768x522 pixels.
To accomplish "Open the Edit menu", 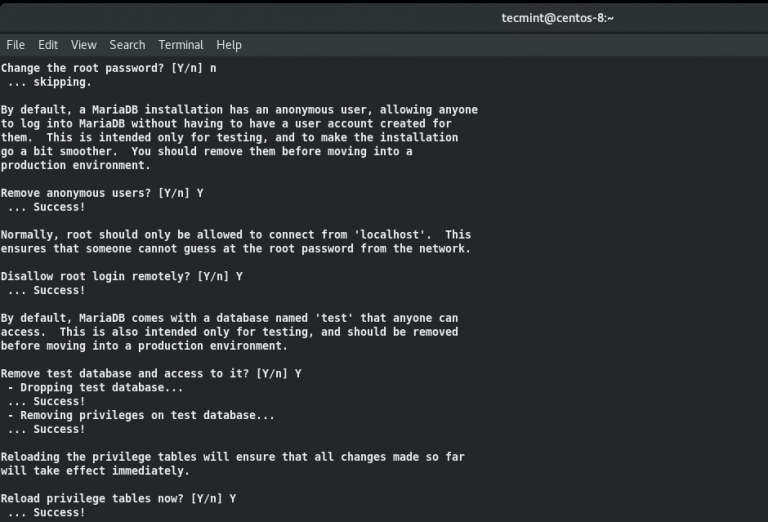I will tap(48, 45).
